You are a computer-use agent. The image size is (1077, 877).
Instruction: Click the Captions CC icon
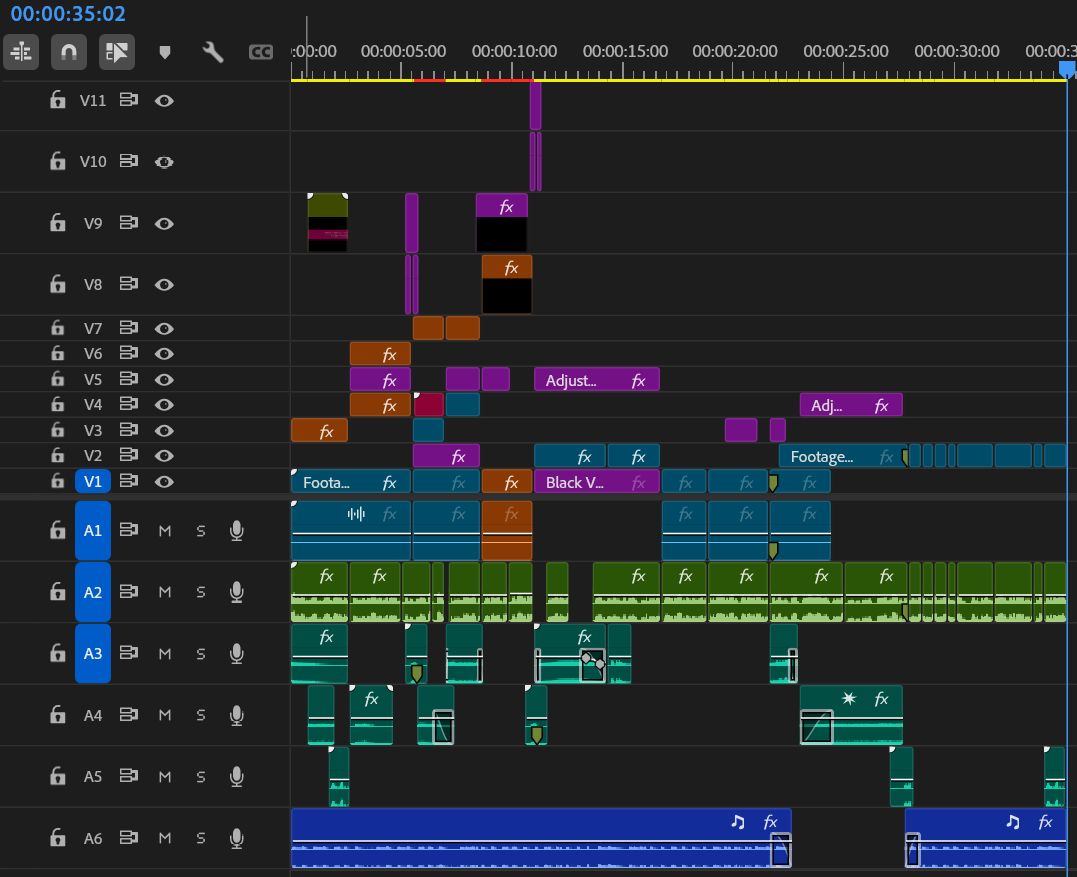click(260, 52)
